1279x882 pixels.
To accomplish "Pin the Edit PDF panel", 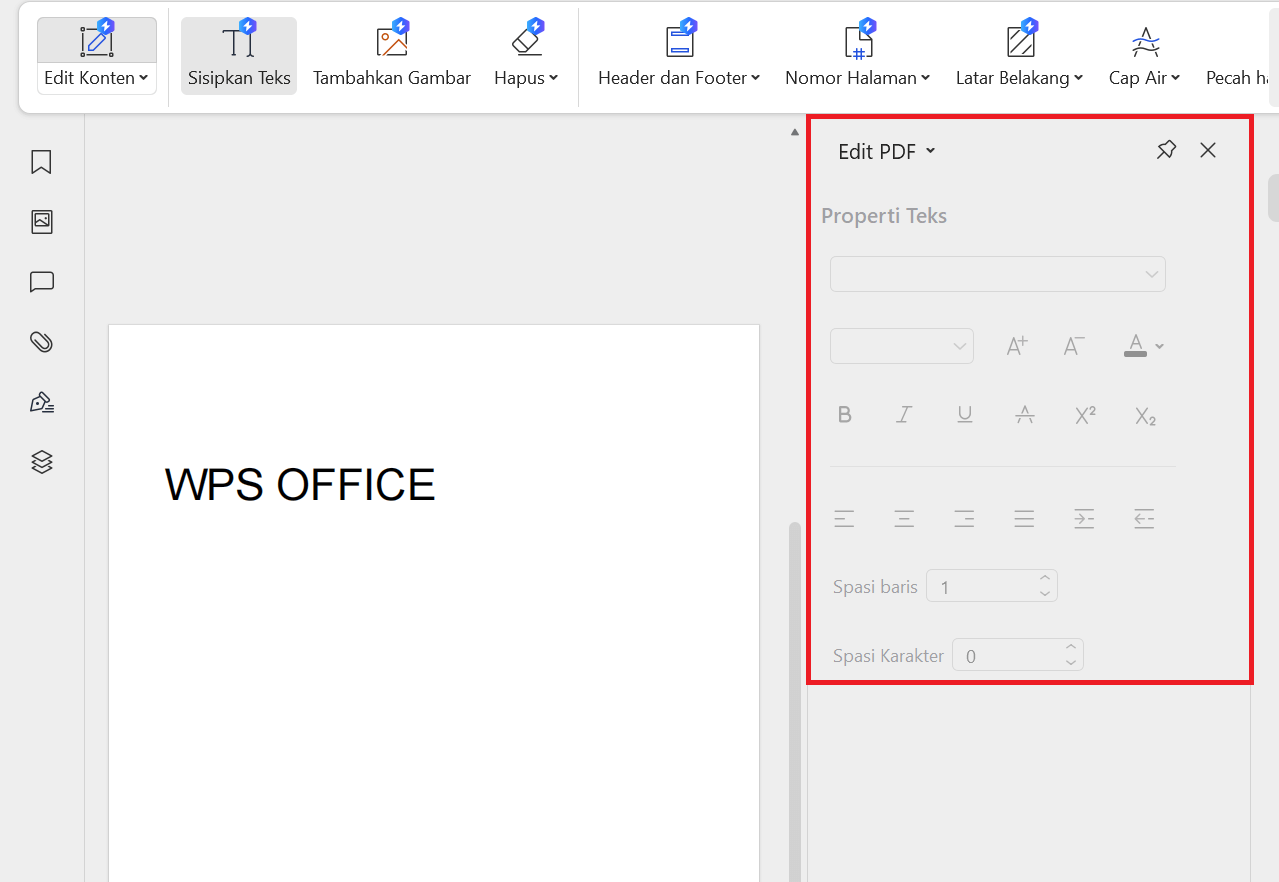I will [1165, 149].
